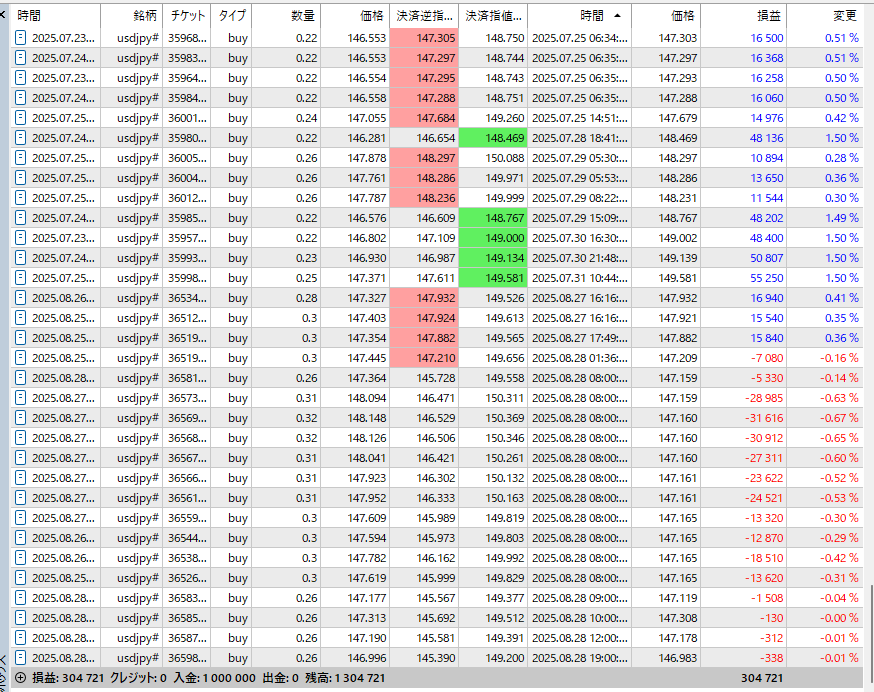Select the icon of the row with loss -7 080
Image resolution: width=874 pixels, height=692 pixels.
click(21, 358)
